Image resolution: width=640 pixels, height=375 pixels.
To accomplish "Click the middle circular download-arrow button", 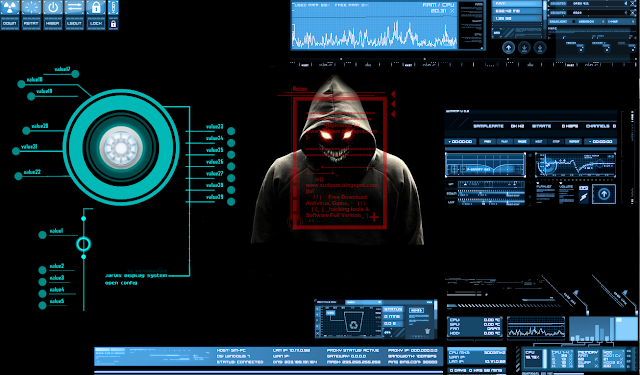I will click(x=524, y=48).
